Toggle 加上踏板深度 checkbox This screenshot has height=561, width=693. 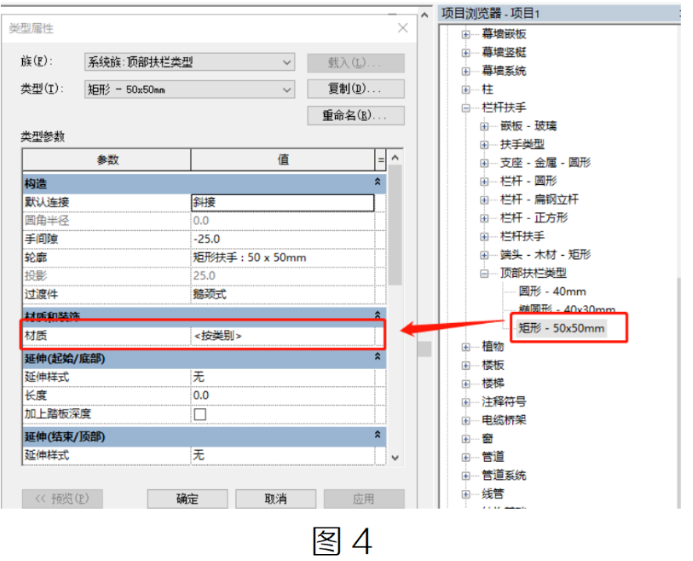click(200, 414)
